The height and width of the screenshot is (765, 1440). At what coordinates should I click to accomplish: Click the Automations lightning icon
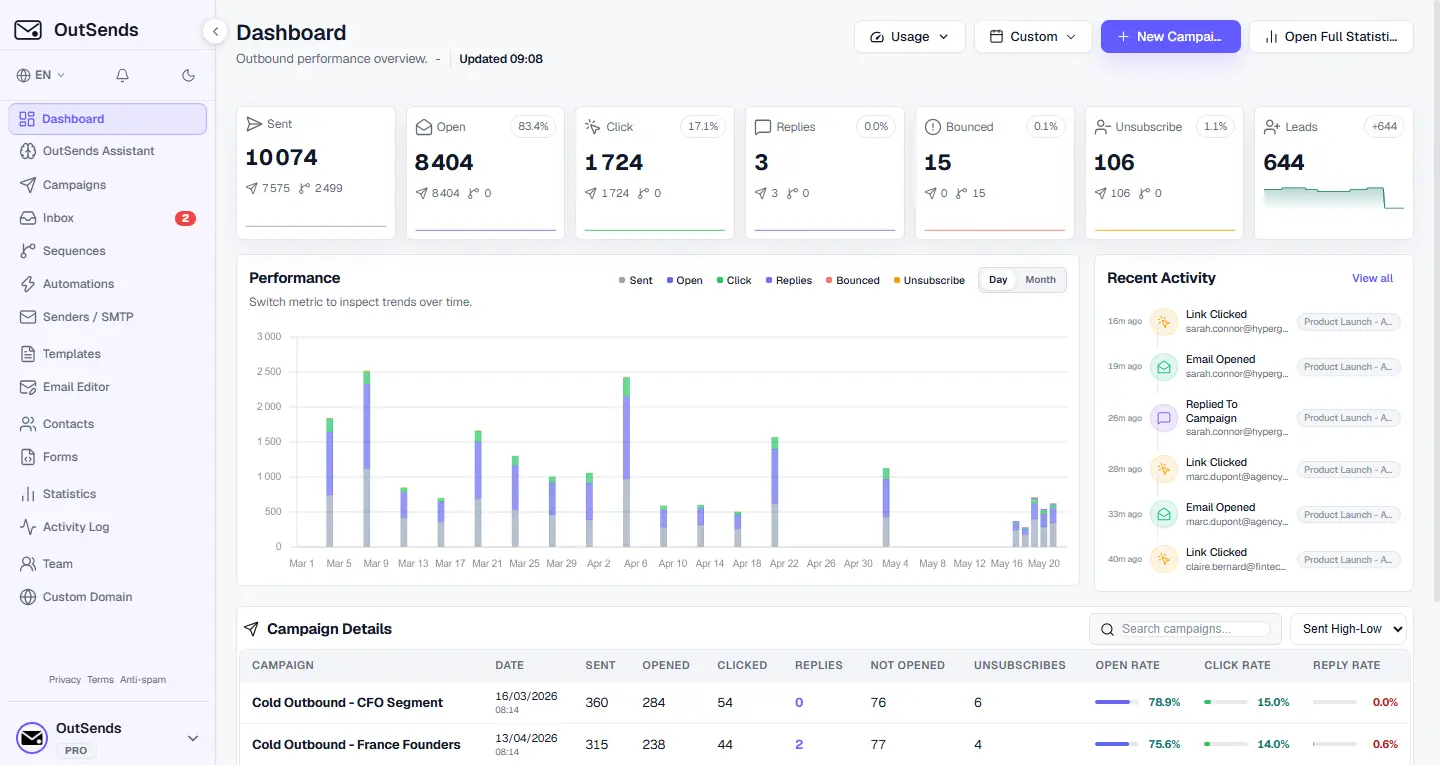click(x=27, y=284)
